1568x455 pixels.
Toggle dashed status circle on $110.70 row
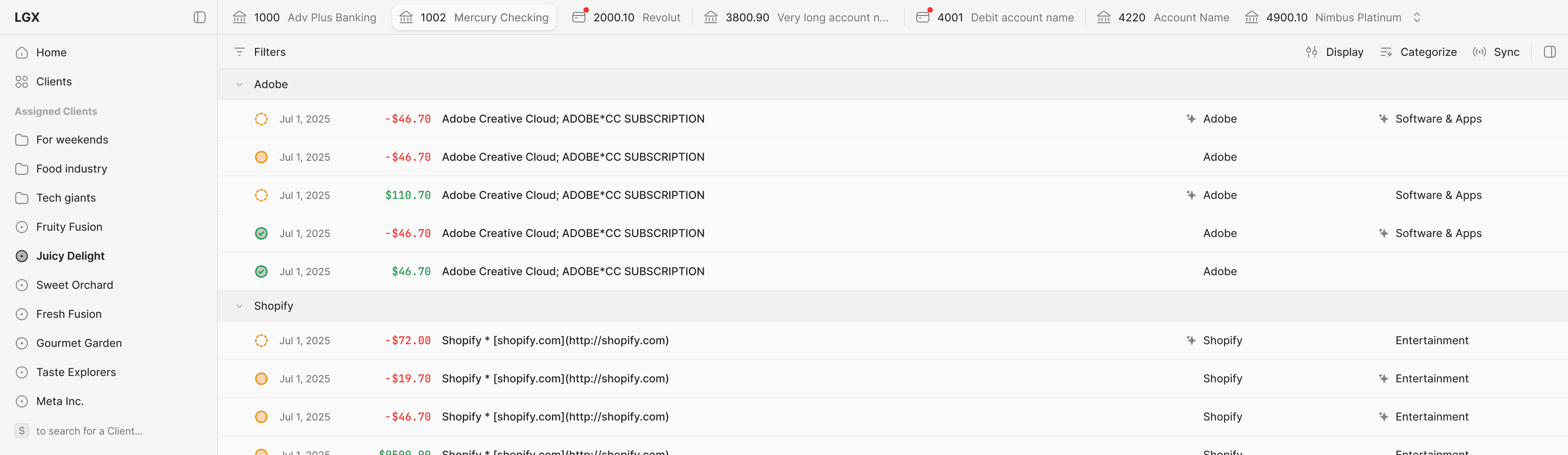point(261,195)
